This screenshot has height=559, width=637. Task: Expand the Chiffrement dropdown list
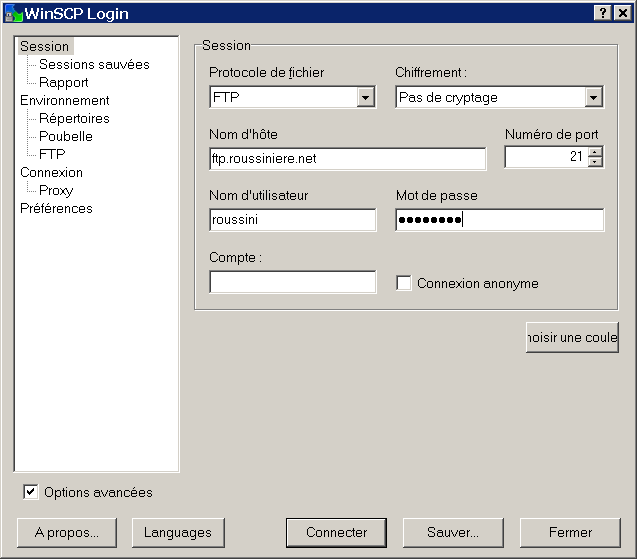[x=594, y=97]
